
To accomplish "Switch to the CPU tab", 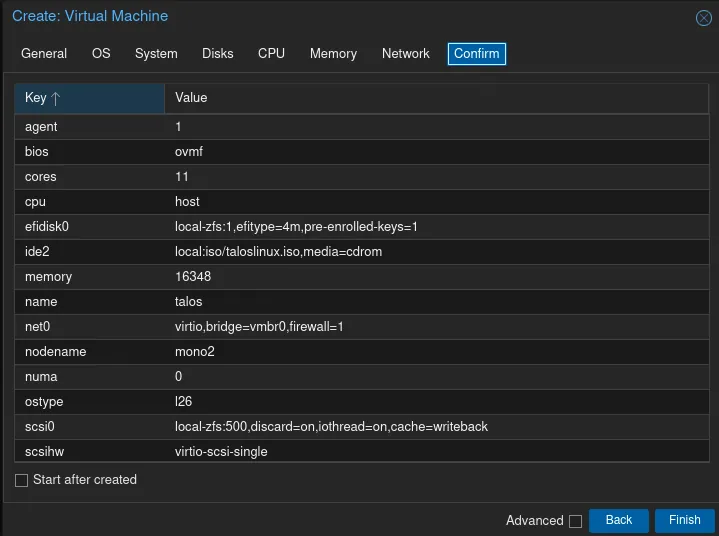I will click(271, 54).
